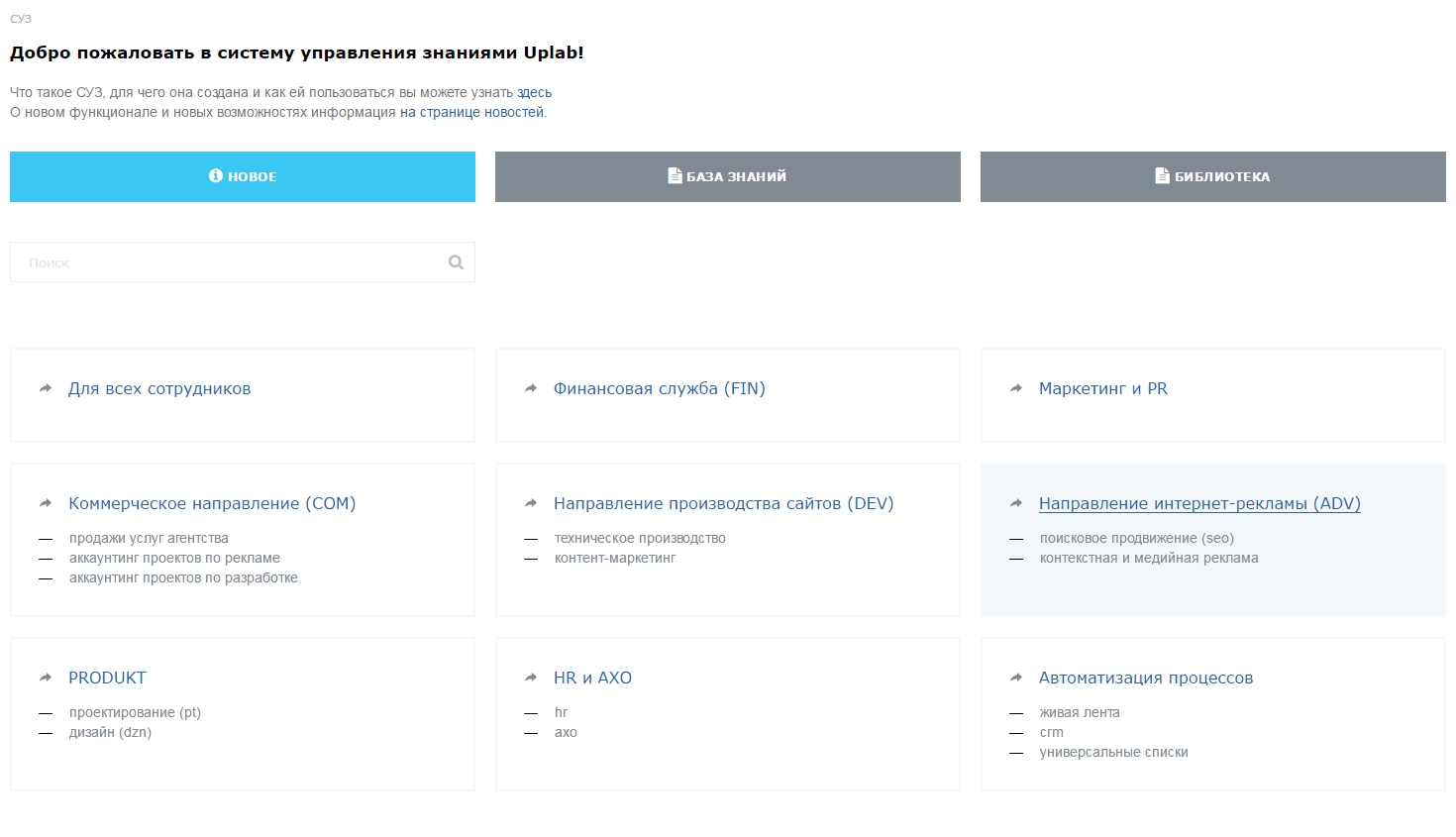This screenshot has width=1456, height=837.
Task: Click arrow icon beside Маркетинг и PR
Action: click(x=1016, y=388)
